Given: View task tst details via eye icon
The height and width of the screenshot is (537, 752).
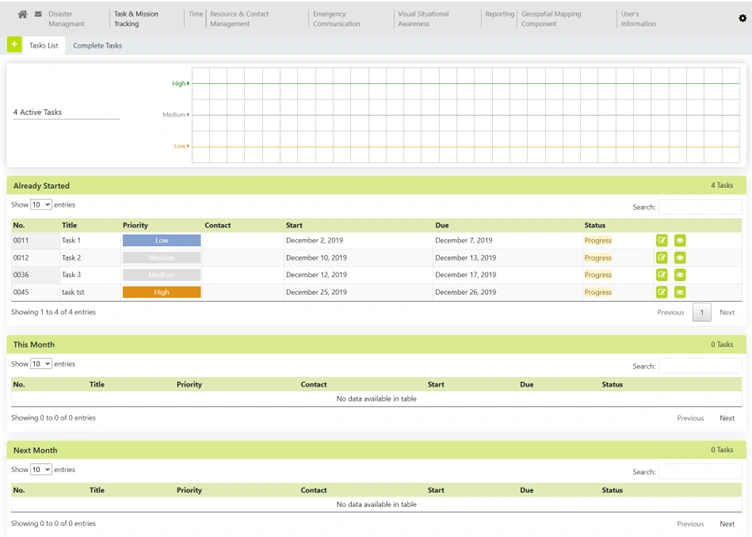Looking at the screenshot, I should point(680,292).
